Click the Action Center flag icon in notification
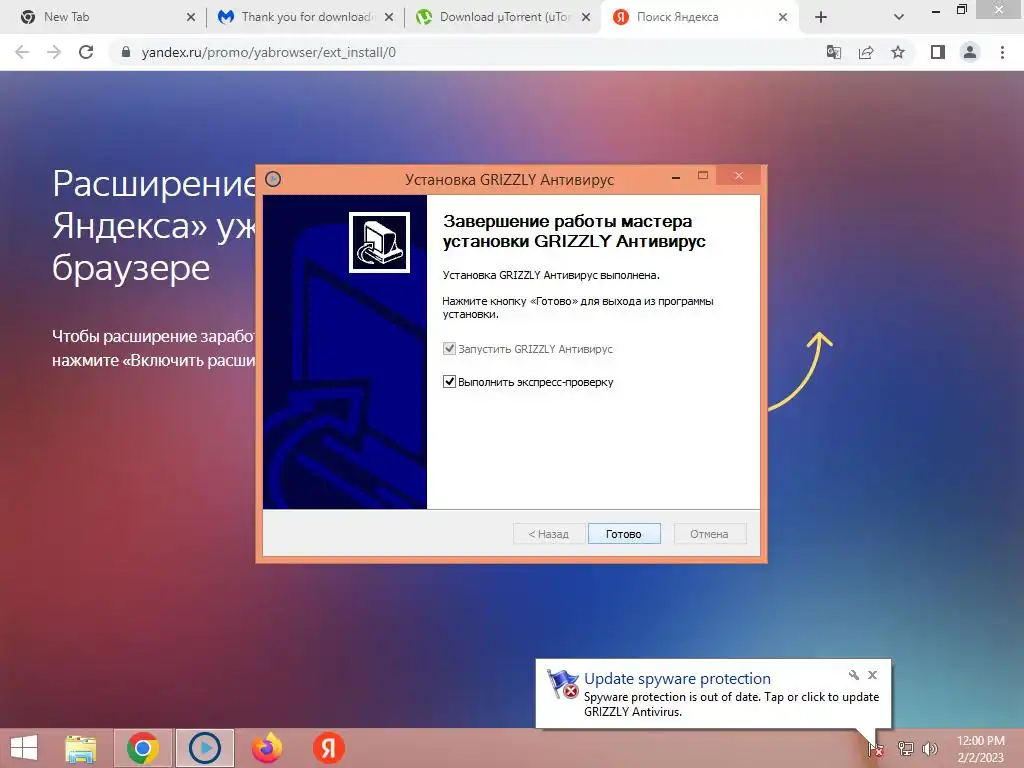Viewport: 1024px width, 768px height. click(562, 684)
